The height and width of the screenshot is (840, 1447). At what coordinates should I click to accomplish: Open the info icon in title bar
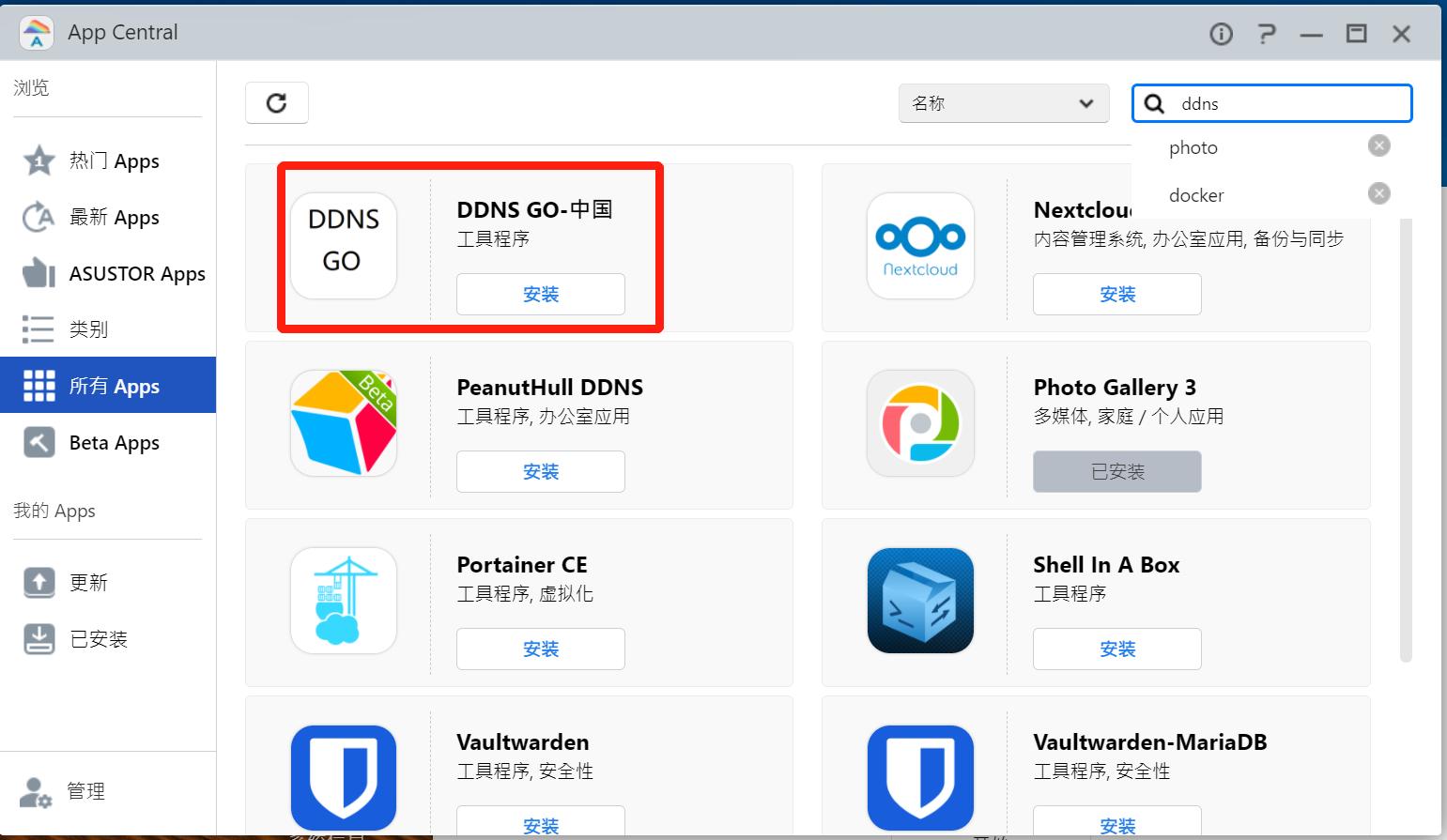tap(1221, 35)
